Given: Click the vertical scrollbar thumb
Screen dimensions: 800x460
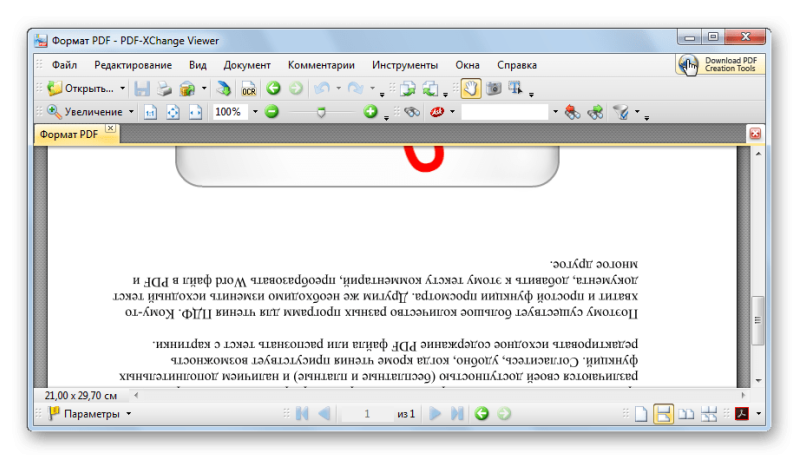Looking at the screenshot, I should [x=758, y=320].
